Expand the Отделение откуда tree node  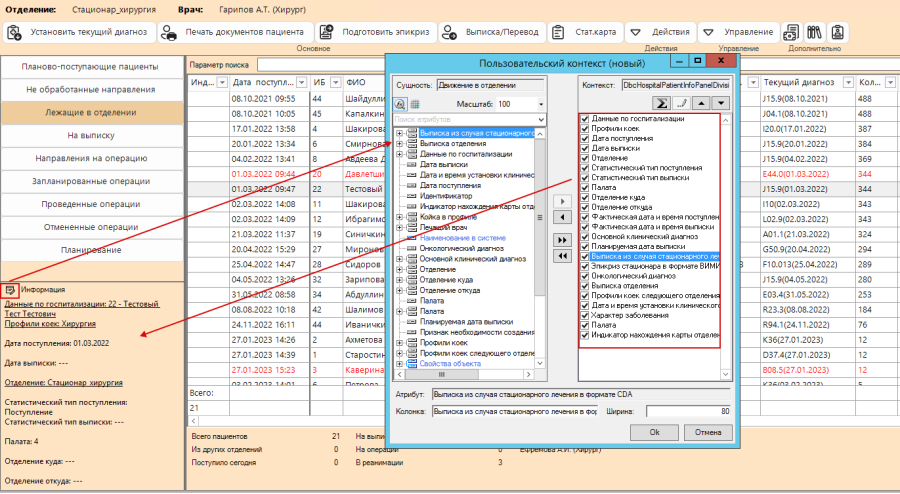pyautogui.click(x=399, y=290)
